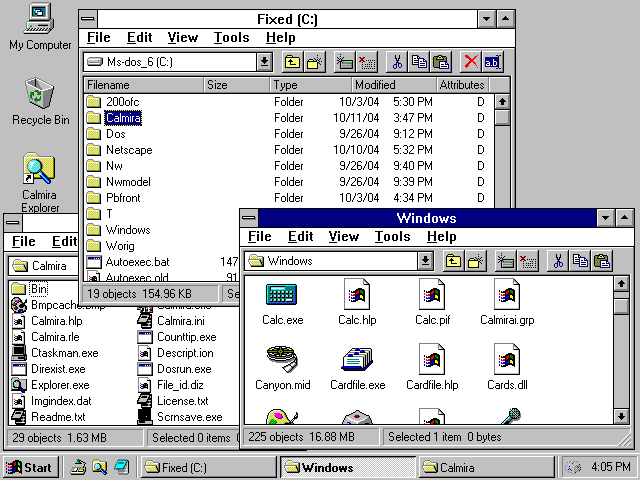The height and width of the screenshot is (480, 640).
Task: Click the Fixed (C:) list scroll up arrow
Action: coord(502,101)
